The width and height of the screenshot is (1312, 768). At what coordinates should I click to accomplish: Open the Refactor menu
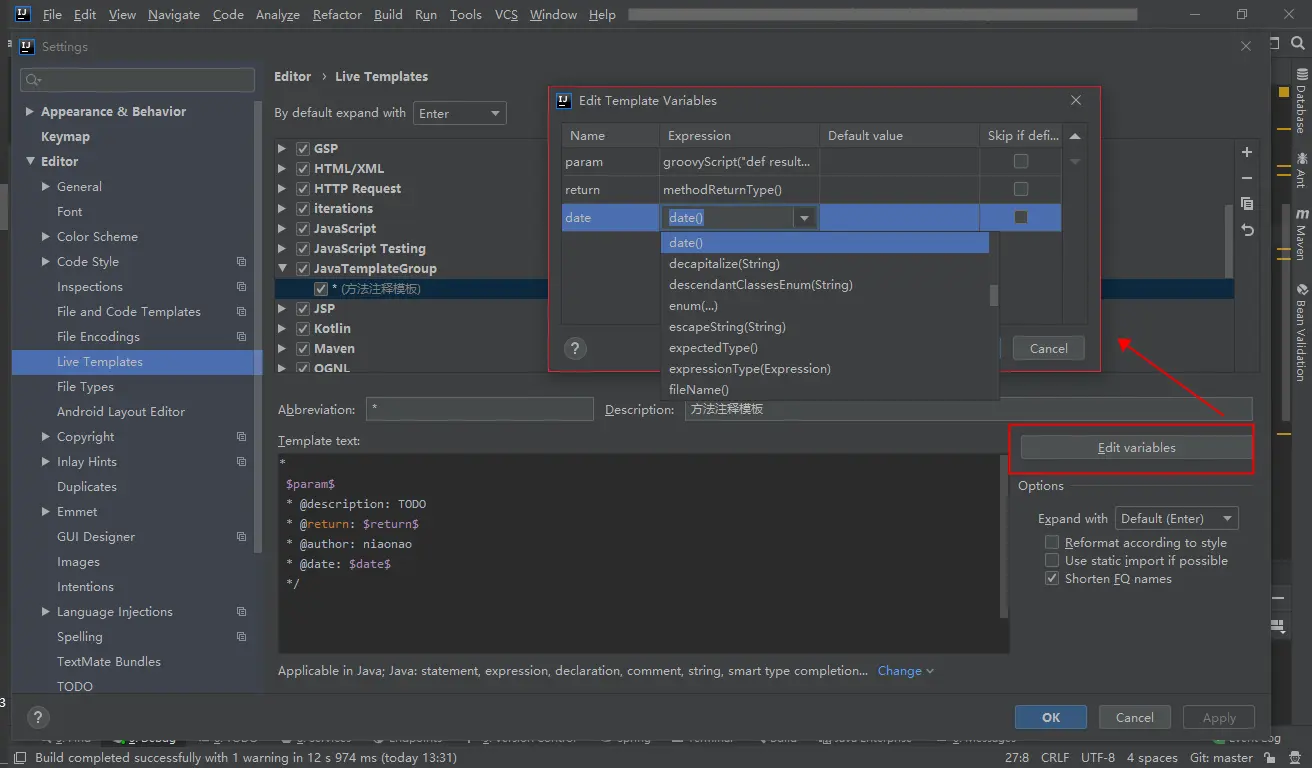[337, 15]
